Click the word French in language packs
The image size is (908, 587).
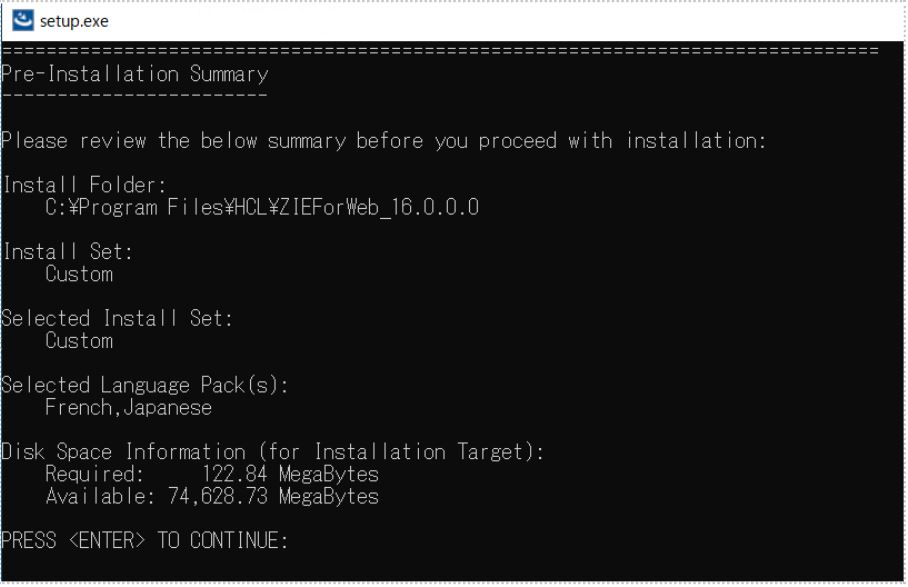click(79, 407)
